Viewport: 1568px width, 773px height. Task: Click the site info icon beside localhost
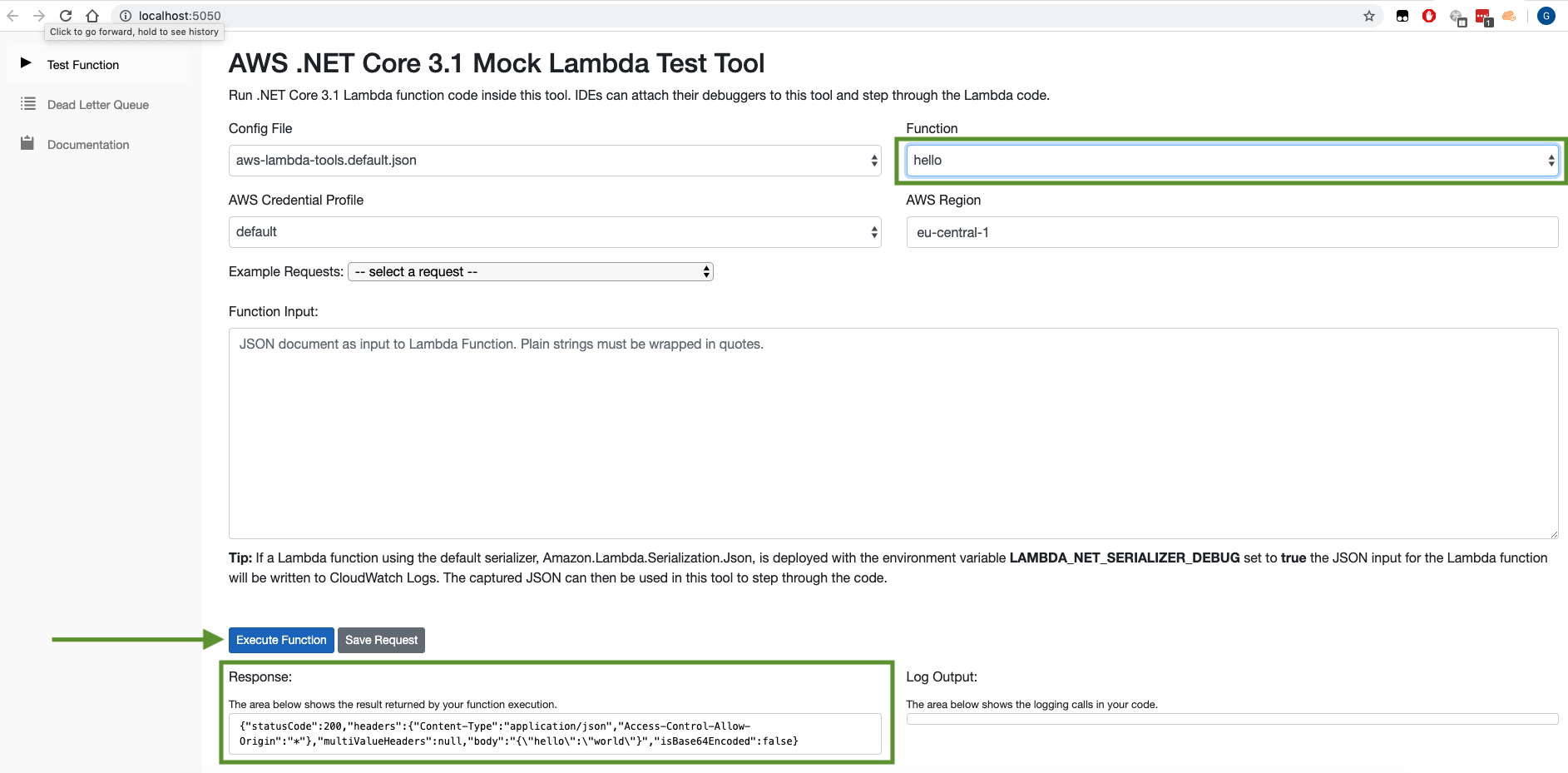point(126,16)
